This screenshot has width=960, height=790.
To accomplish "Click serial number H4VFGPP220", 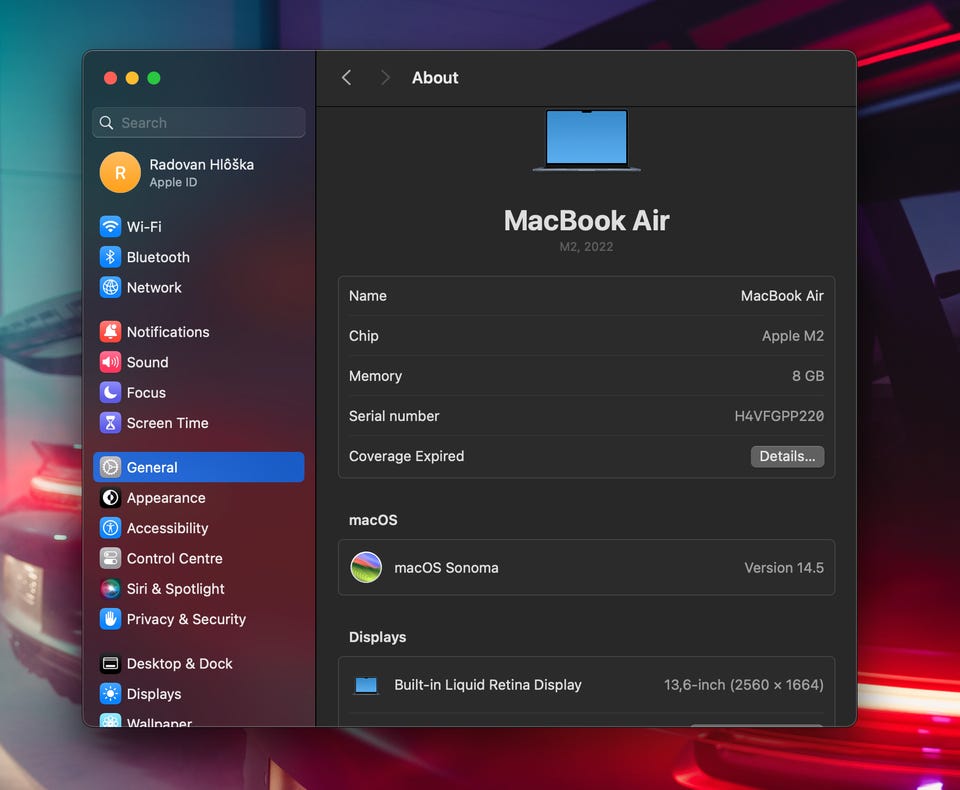I will [779, 416].
